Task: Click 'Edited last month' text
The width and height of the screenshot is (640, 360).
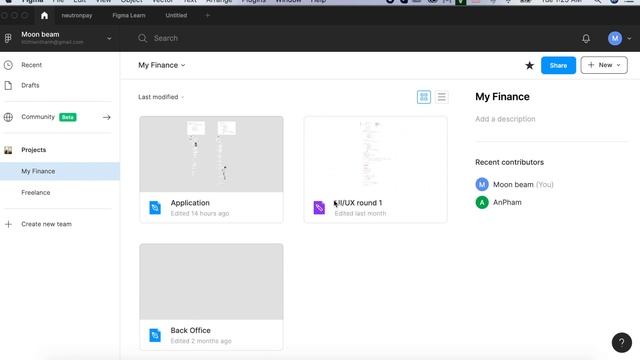Action: [360, 213]
